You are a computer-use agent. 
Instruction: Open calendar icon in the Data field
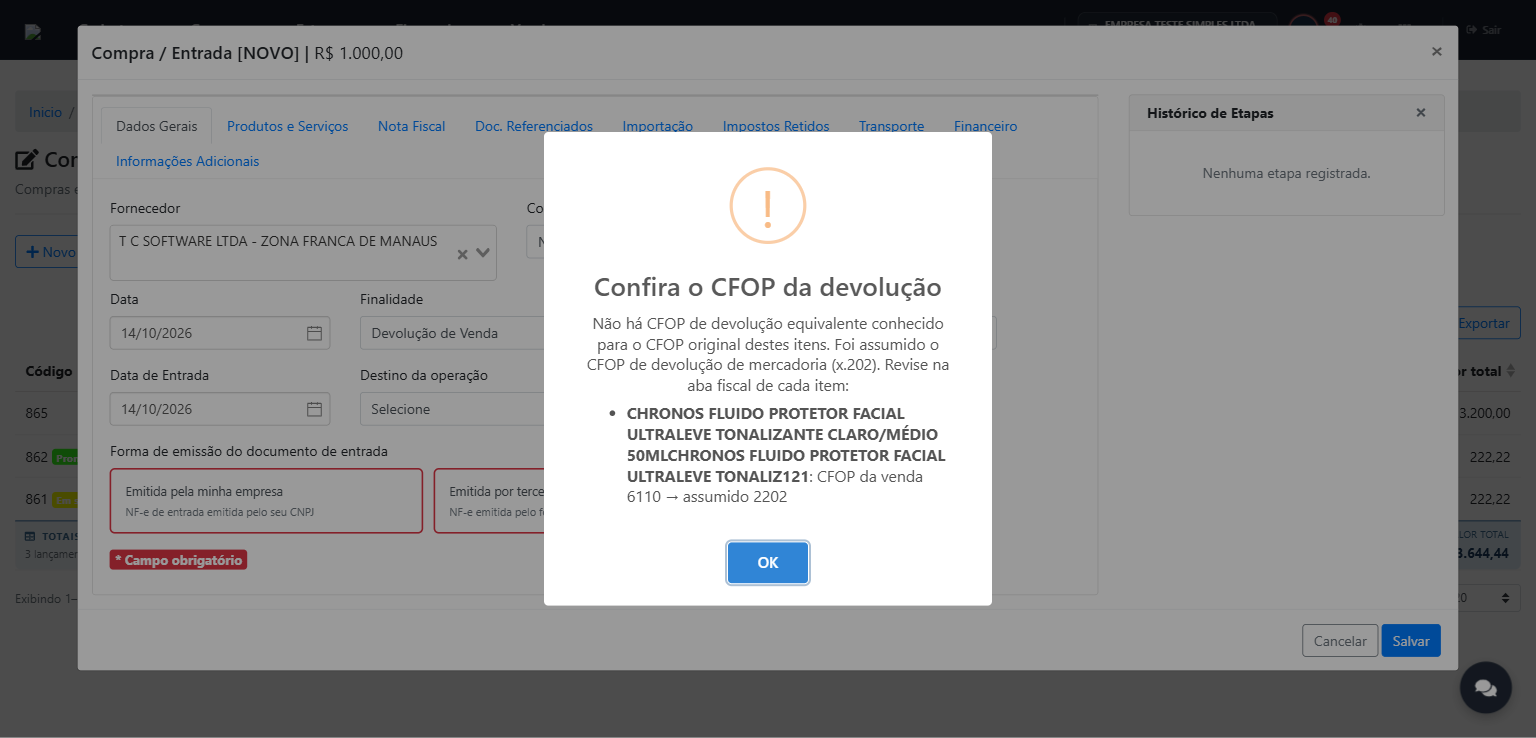[x=314, y=333]
